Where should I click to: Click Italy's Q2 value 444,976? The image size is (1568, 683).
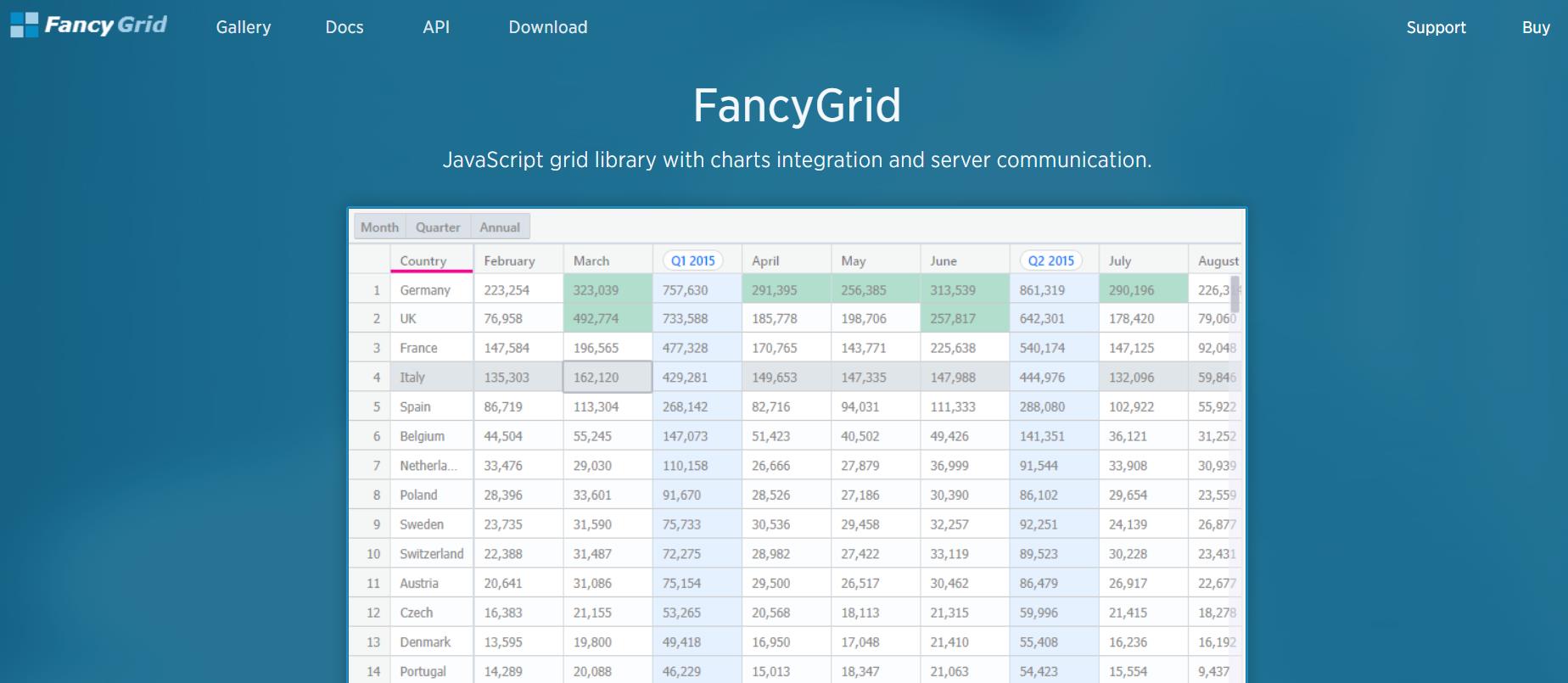[x=1054, y=378]
